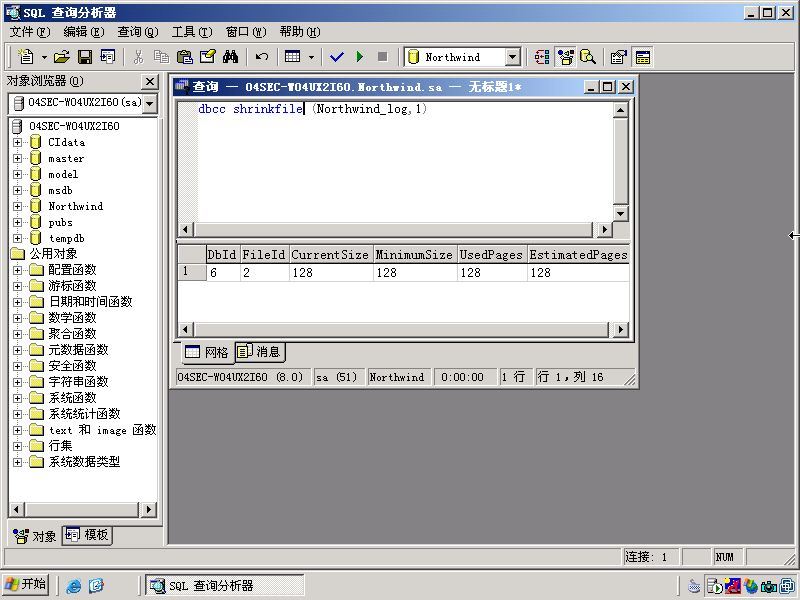
Task: Select the 日期和时间函数 folder item
Action: tap(90, 302)
